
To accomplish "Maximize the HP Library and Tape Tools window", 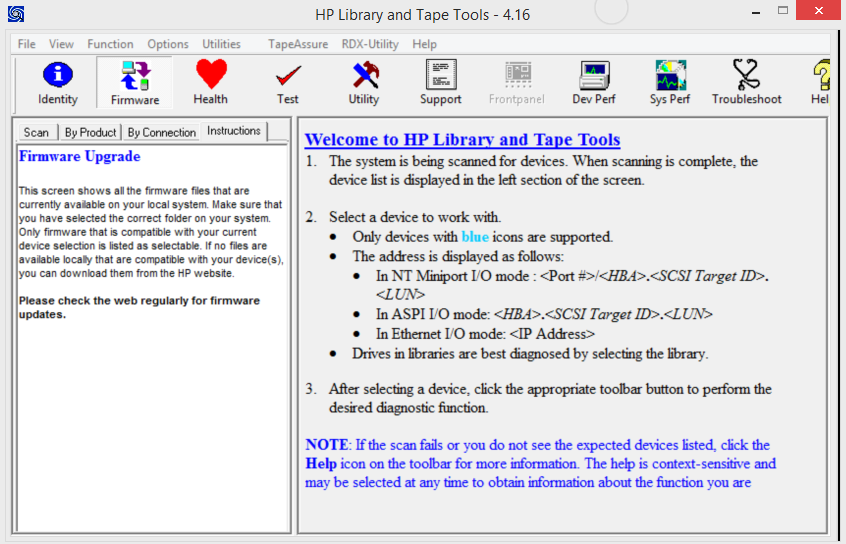I will click(783, 11).
